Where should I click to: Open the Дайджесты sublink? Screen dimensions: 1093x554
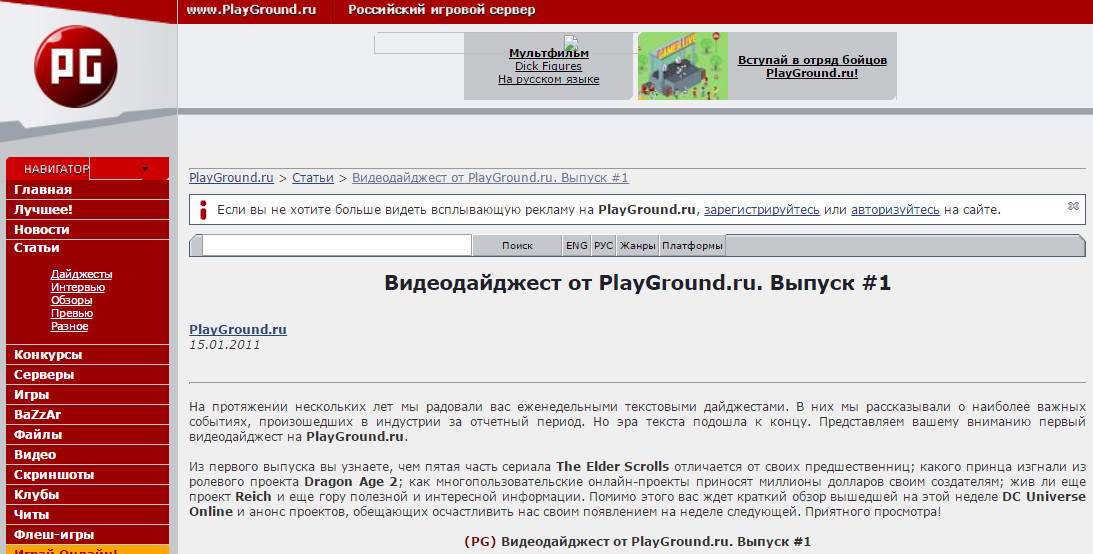point(81,274)
